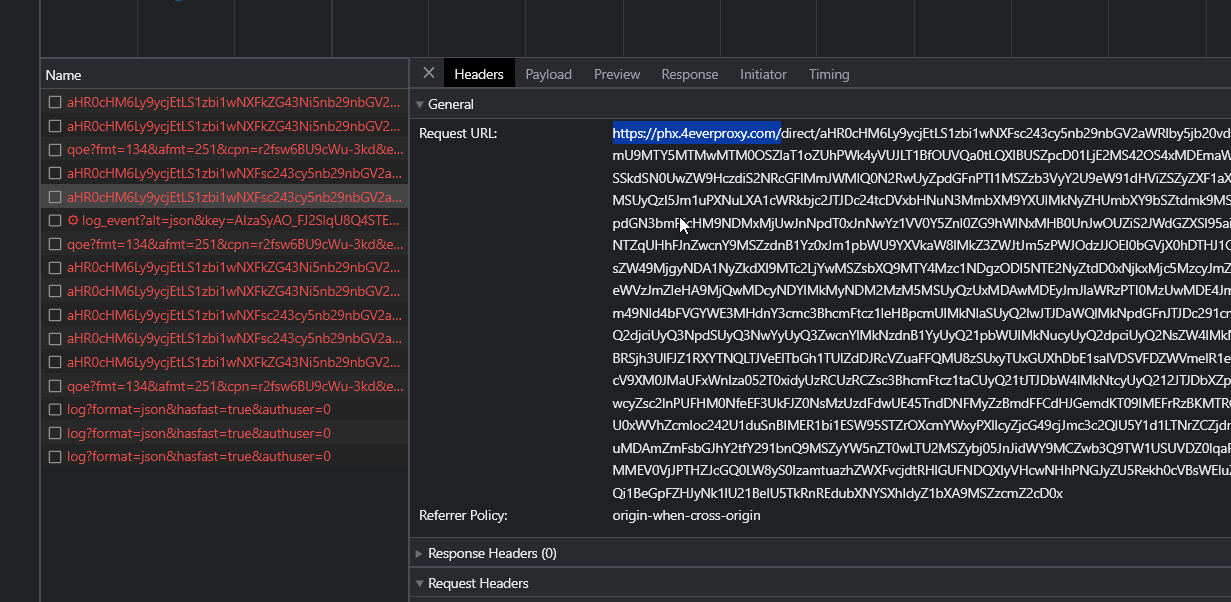Open the Initiator tab
The width and height of the screenshot is (1231, 602).
coord(763,73)
